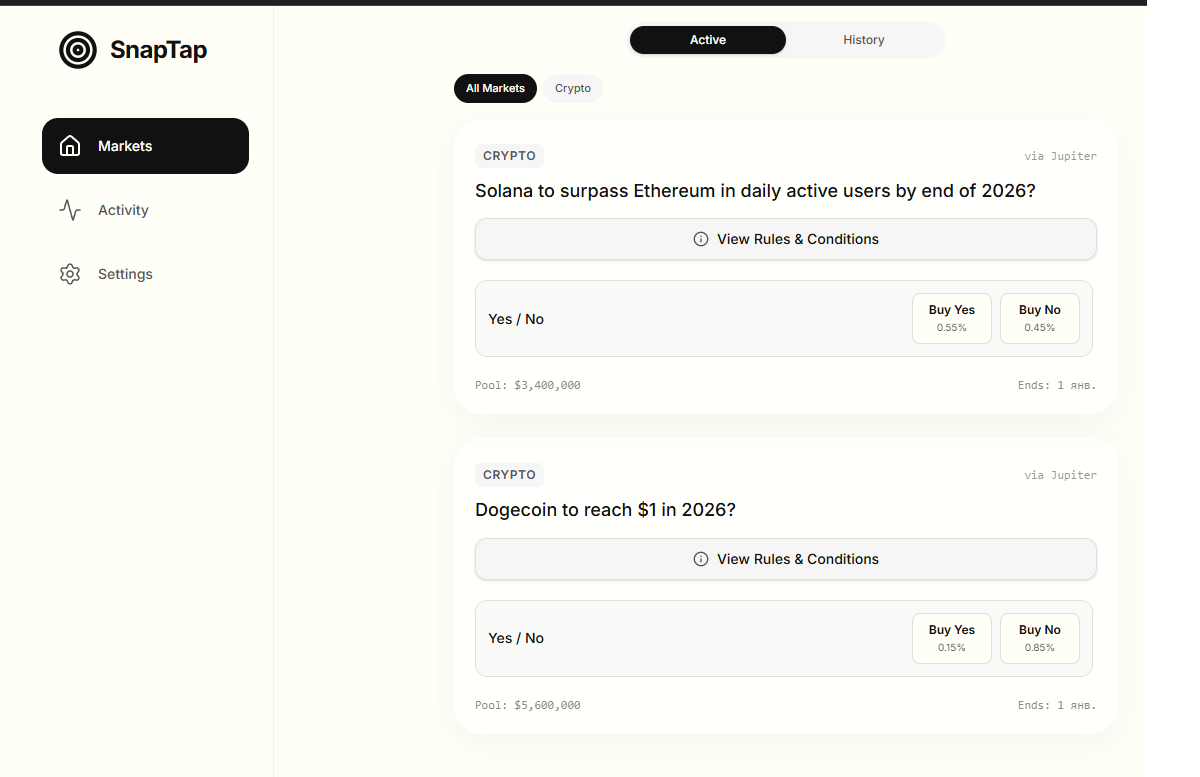Buy No on Solana surpassing Ethereum

[x=1039, y=318]
